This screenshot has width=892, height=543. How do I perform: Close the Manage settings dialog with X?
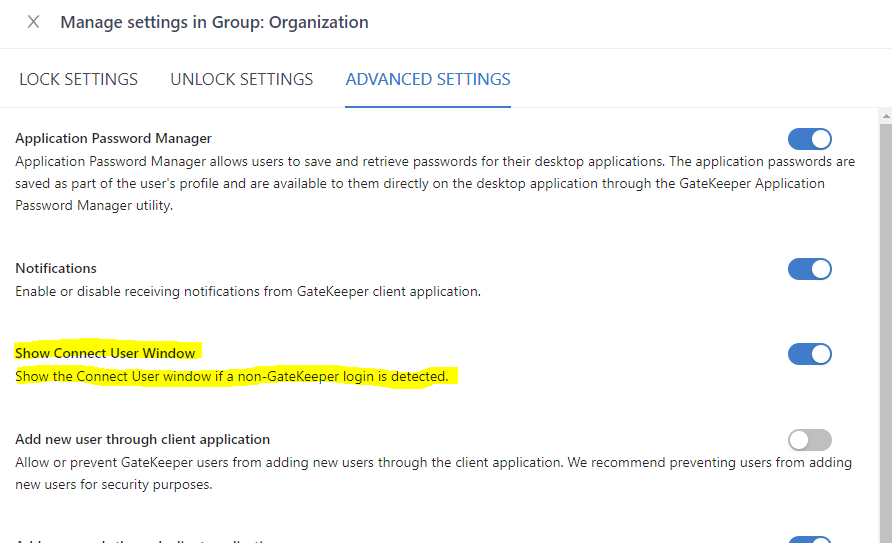coord(33,22)
